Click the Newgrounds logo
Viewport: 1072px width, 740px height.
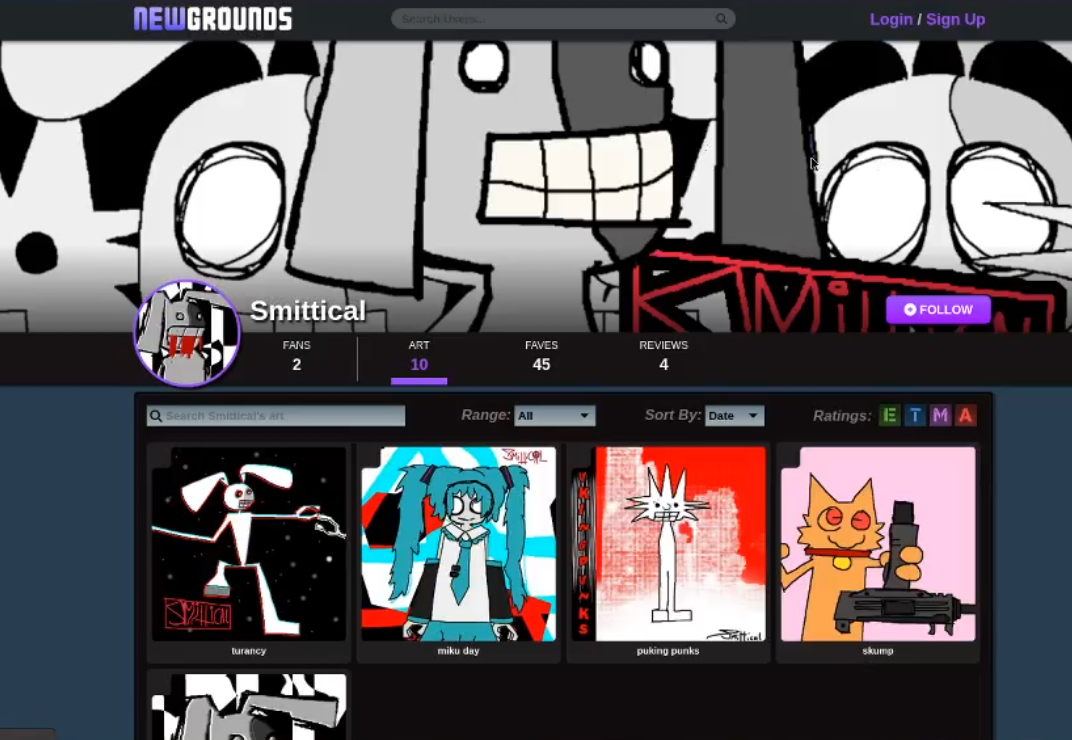click(213, 19)
